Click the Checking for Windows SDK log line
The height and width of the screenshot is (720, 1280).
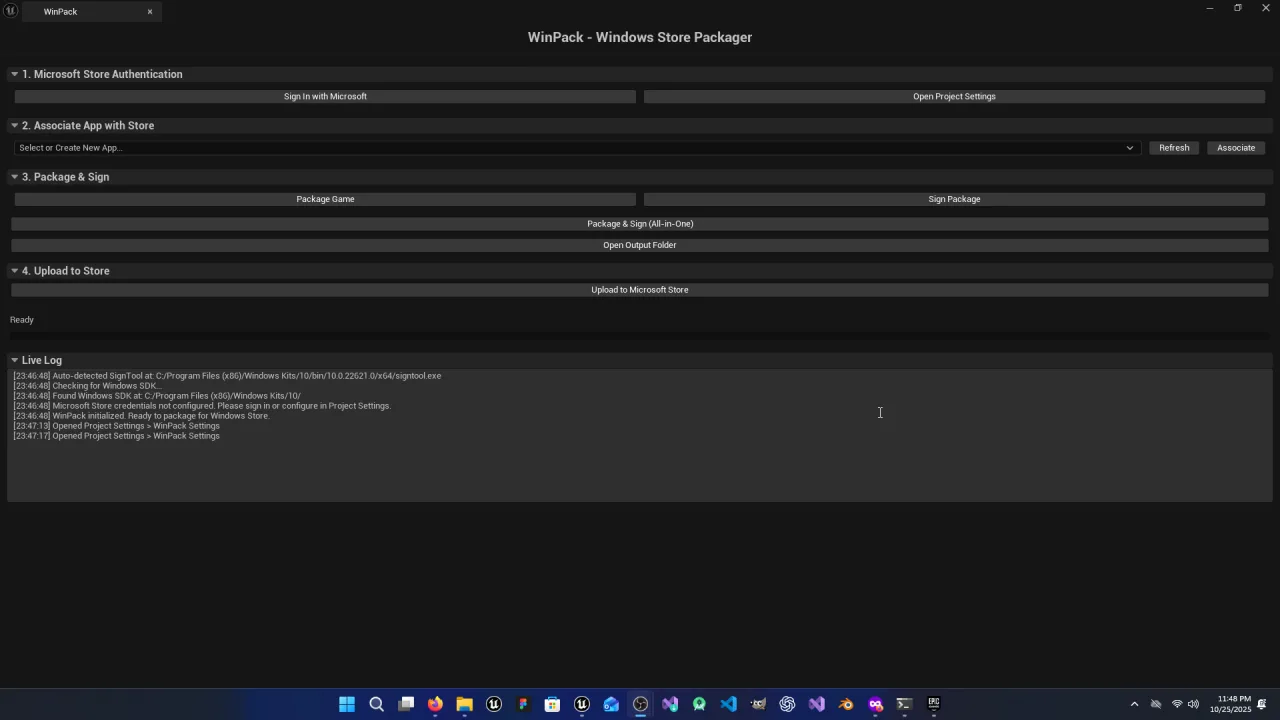86,386
